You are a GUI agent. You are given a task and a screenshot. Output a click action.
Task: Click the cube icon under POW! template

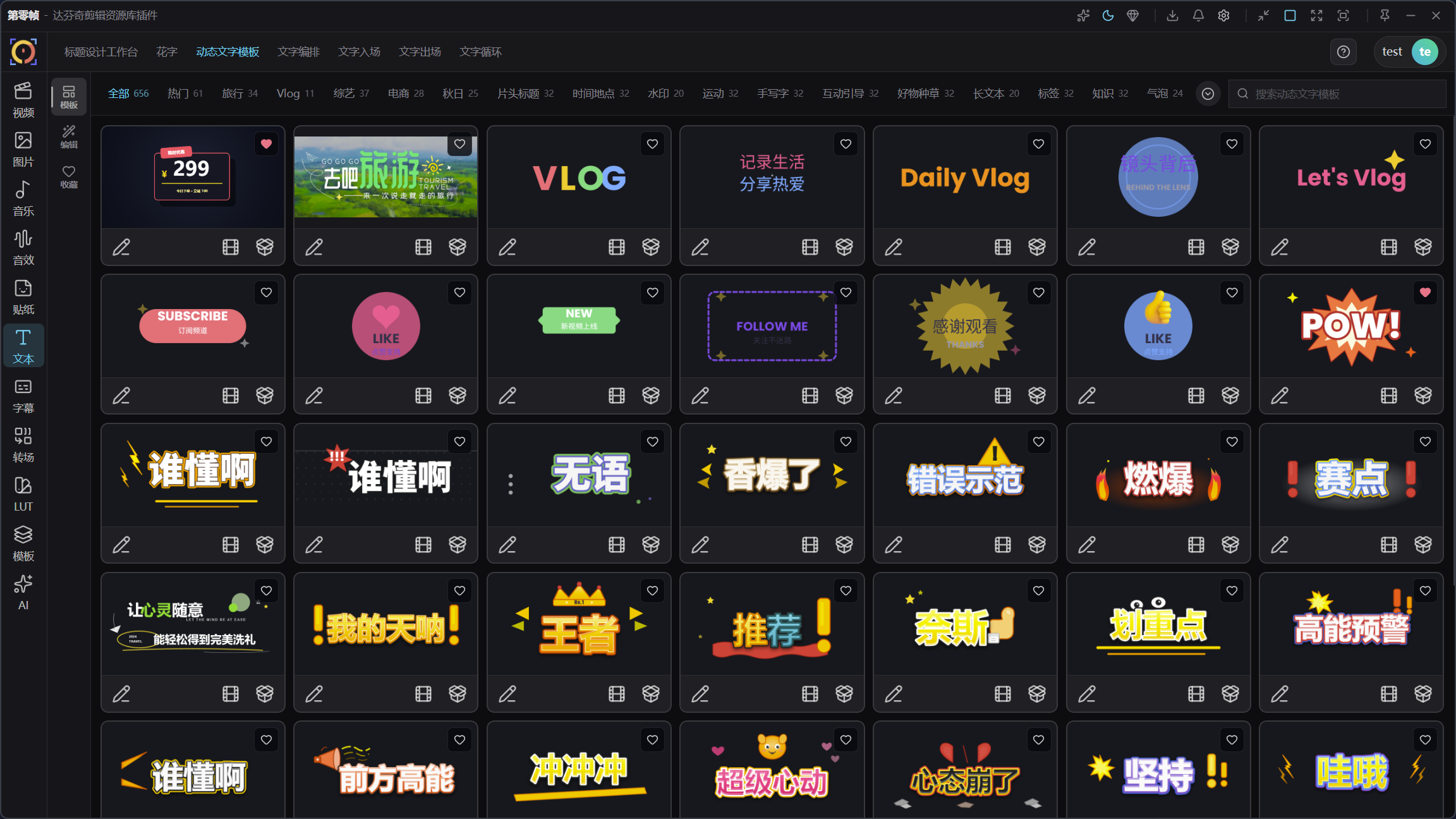click(x=1423, y=396)
